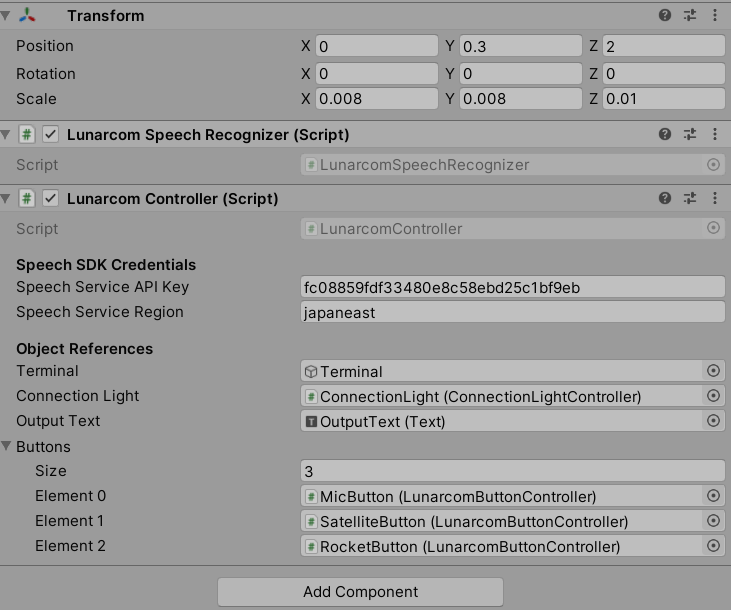731x610 pixels.
Task: Disable Lunarcom Controller script checkbox
Action: [x=50, y=199]
